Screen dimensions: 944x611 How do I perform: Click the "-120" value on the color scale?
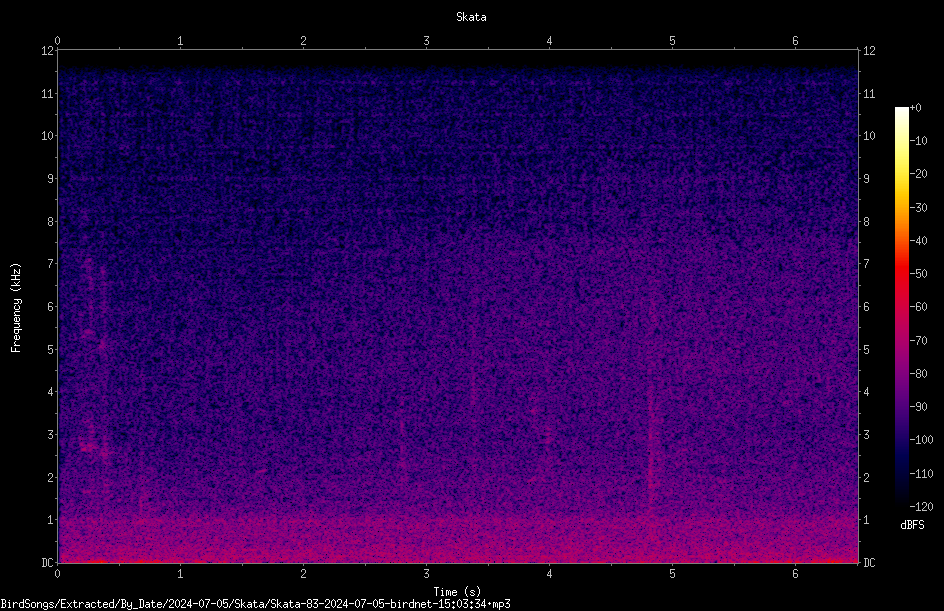point(921,507)
